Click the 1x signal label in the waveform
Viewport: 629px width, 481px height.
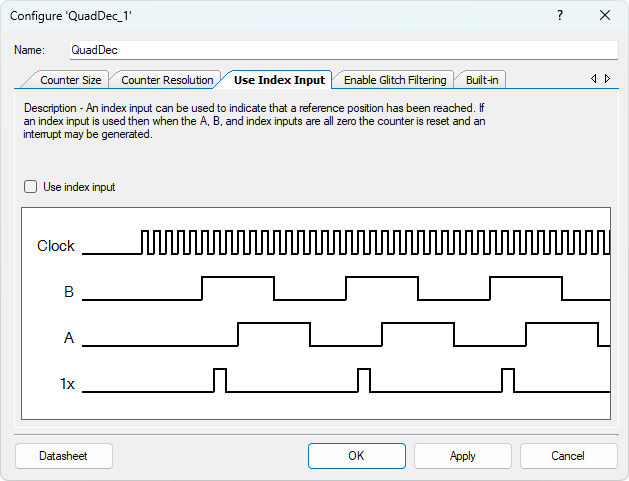67,384
